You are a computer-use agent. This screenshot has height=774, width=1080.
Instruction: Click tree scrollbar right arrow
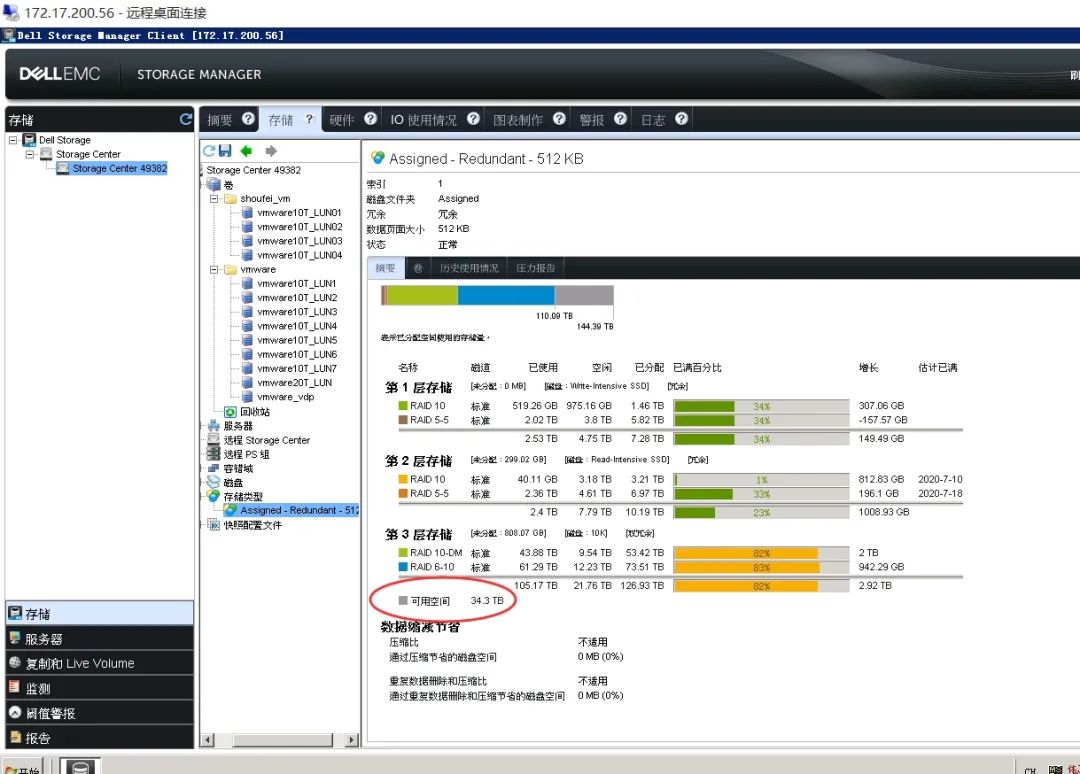point(352,740)
